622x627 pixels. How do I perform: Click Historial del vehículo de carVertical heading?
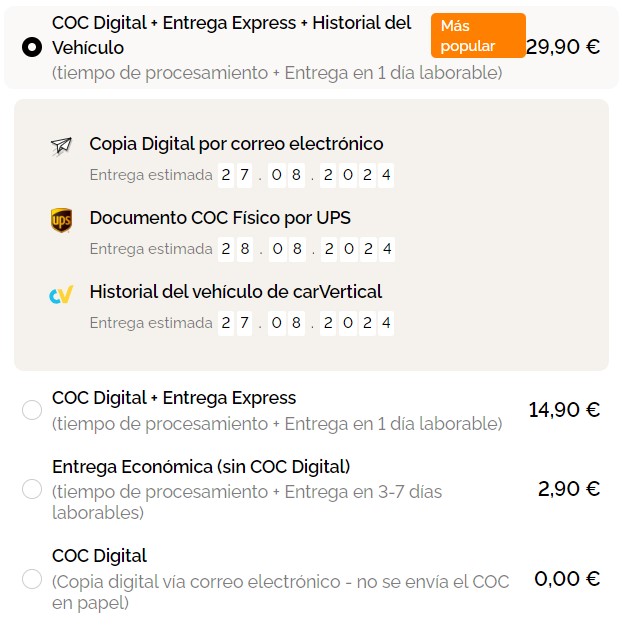click(x=236, y=292)
